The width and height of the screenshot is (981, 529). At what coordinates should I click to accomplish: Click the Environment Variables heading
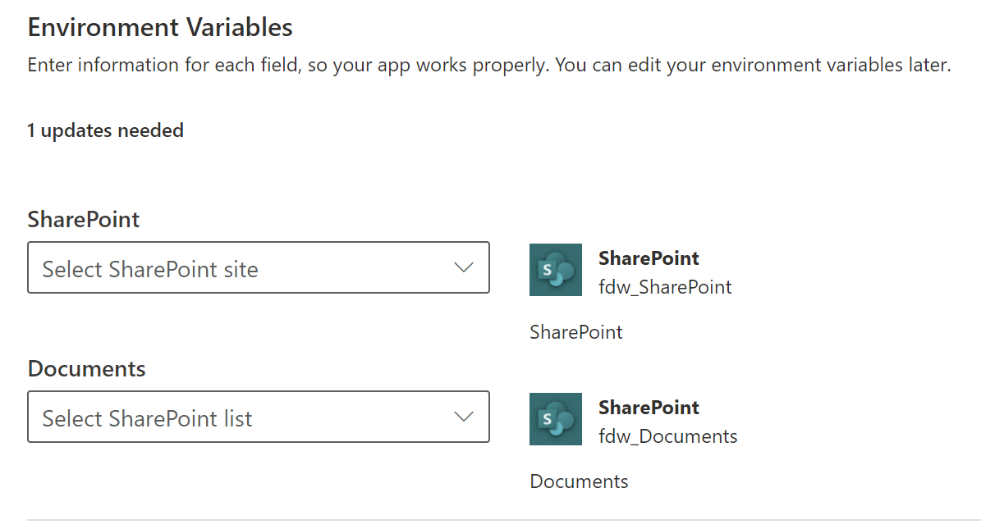(160, 27)
